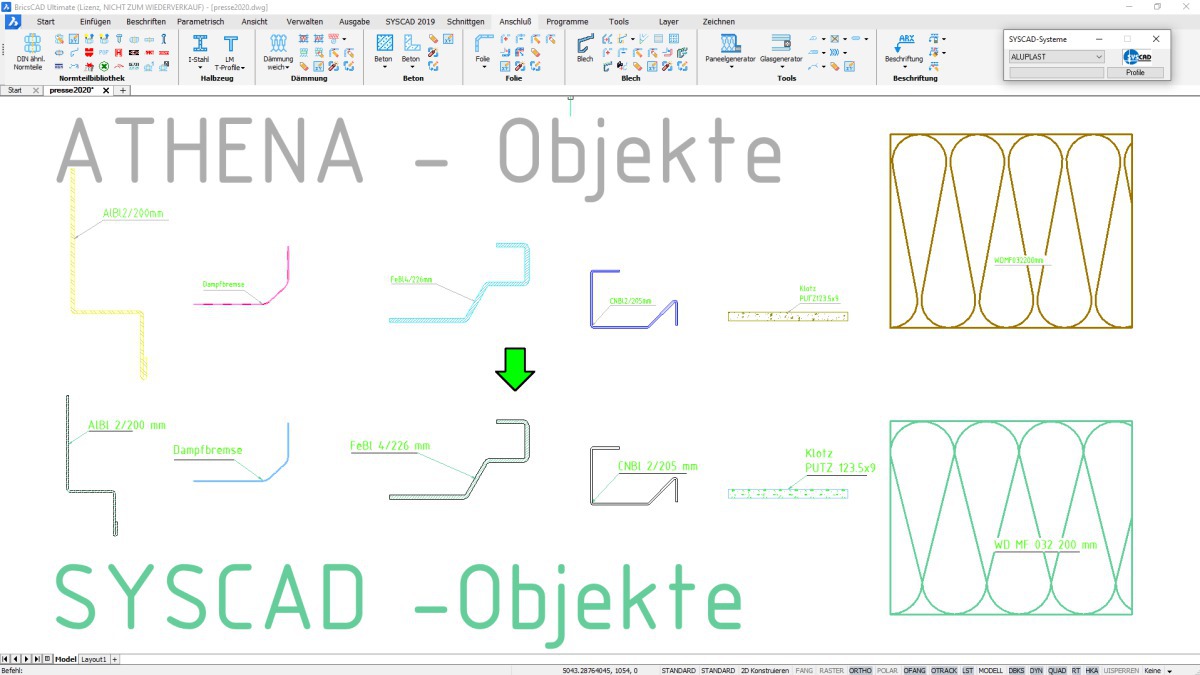Open the Layout1 tab
The image size is (1200, 675).
click(93, 660)
